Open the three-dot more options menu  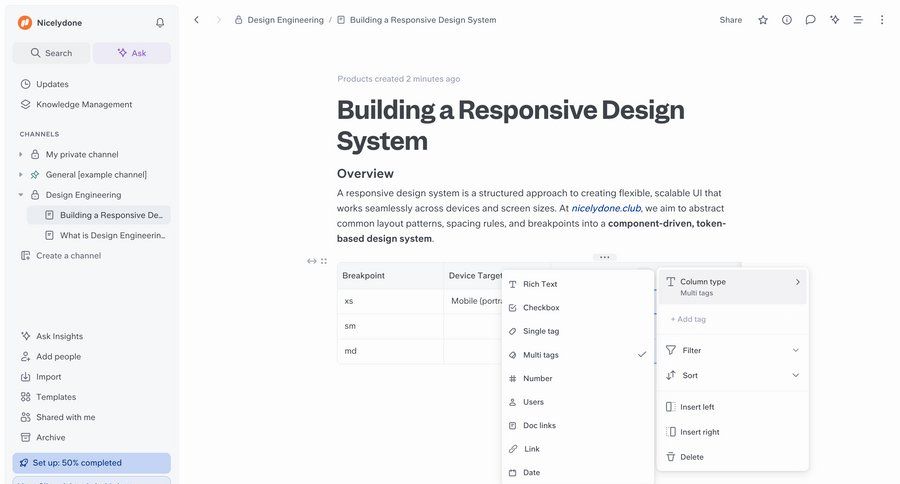point(881,20)
